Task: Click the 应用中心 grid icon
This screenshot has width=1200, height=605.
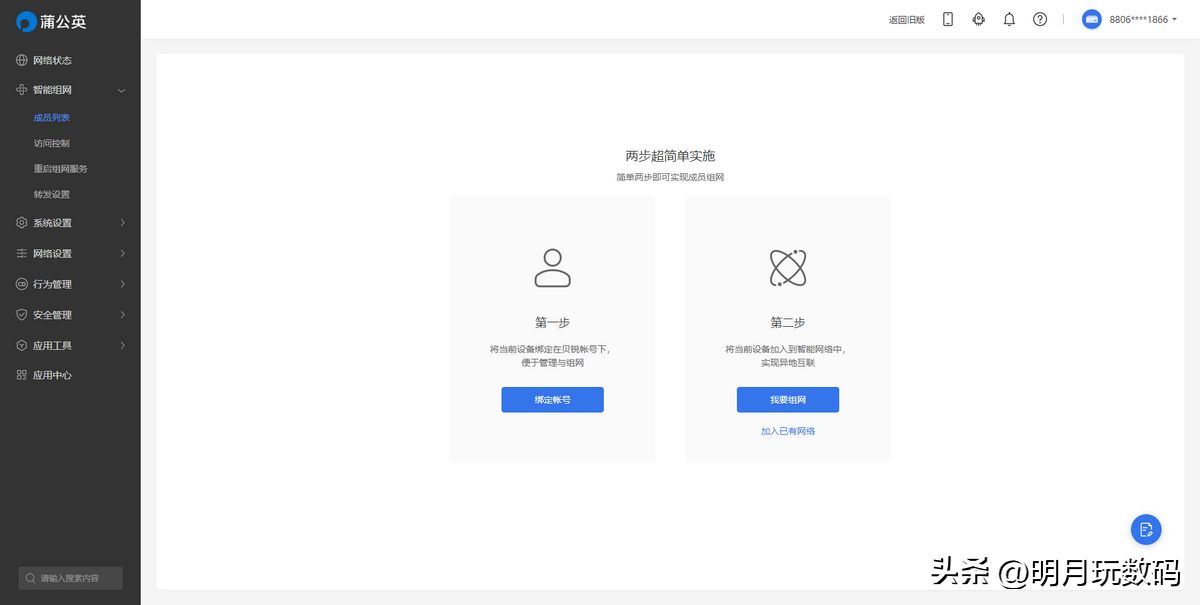Action: (x=22, y=375)
